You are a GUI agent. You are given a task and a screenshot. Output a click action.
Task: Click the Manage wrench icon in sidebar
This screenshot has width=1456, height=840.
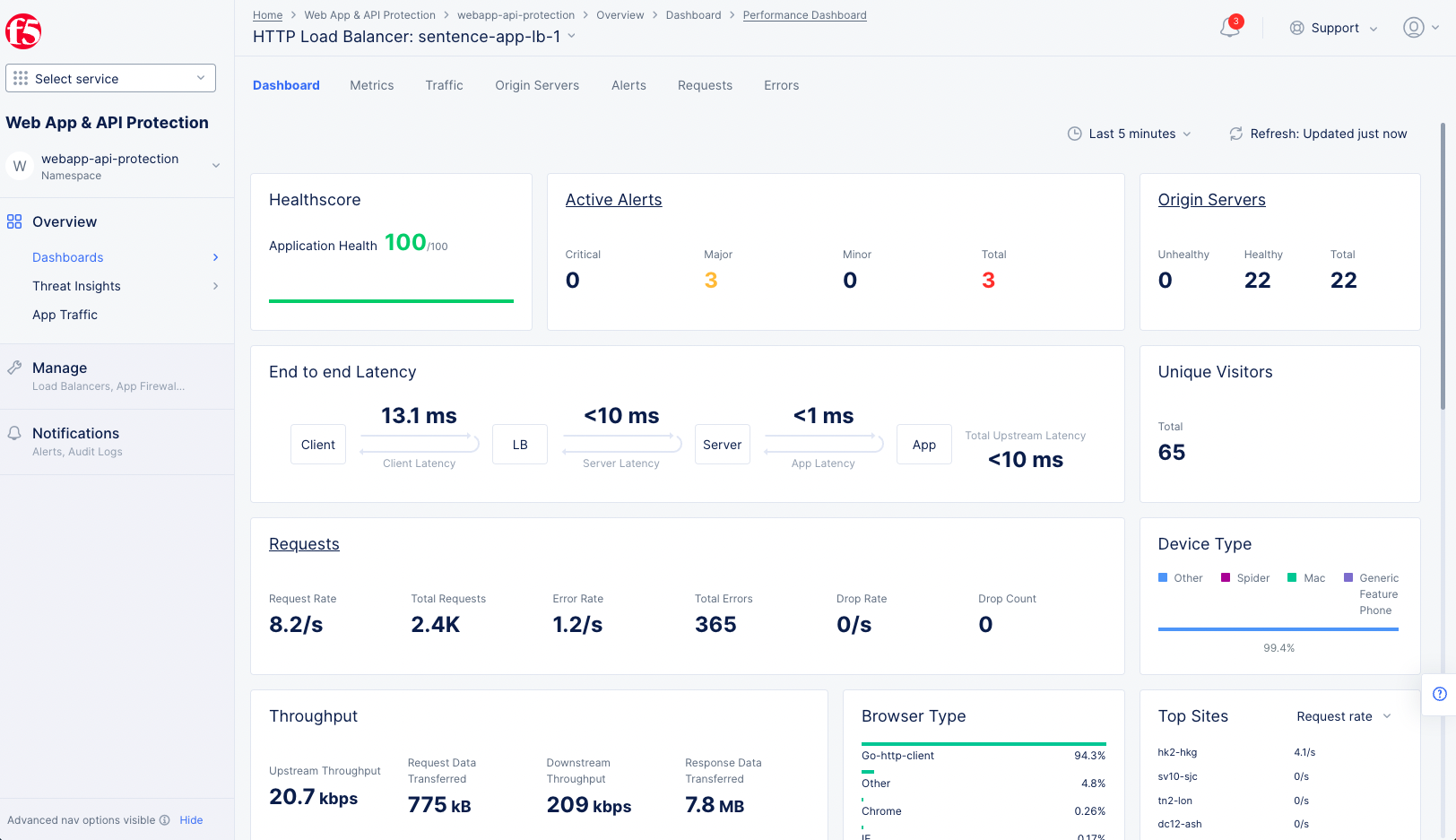point(13,368)
